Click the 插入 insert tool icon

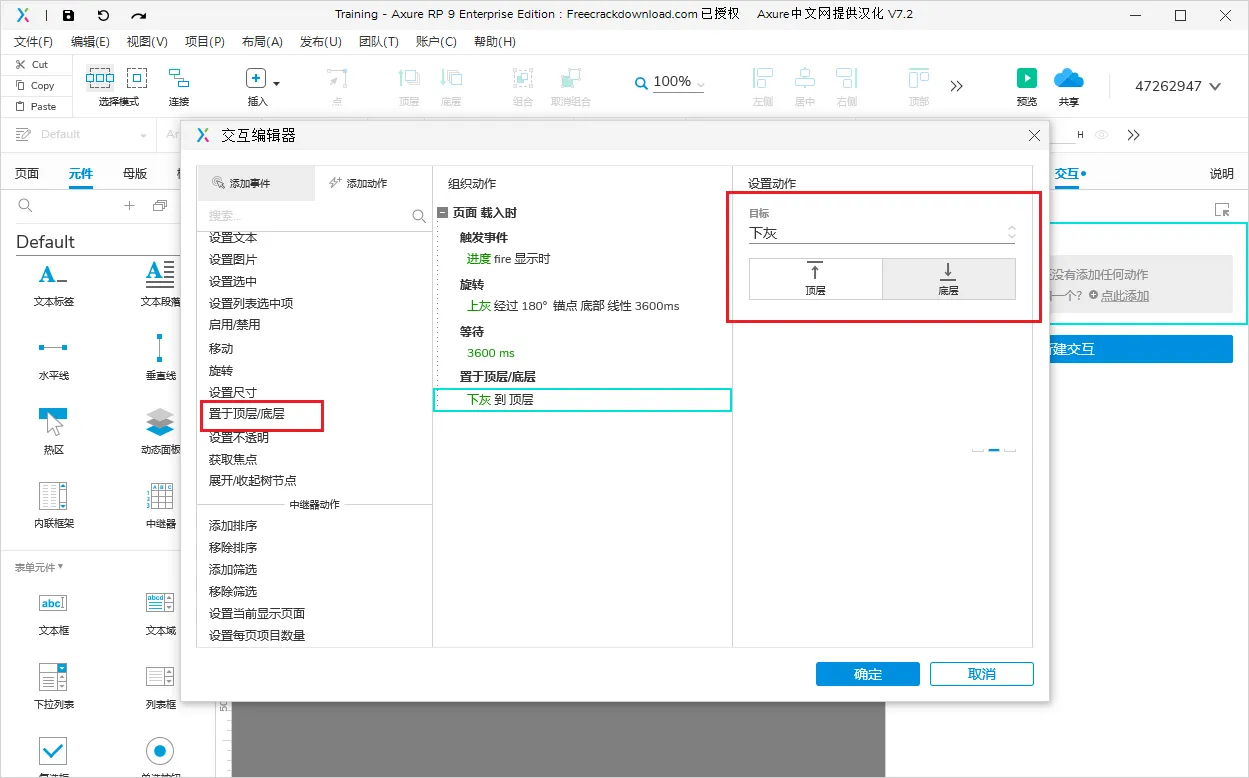click(256, 79)
